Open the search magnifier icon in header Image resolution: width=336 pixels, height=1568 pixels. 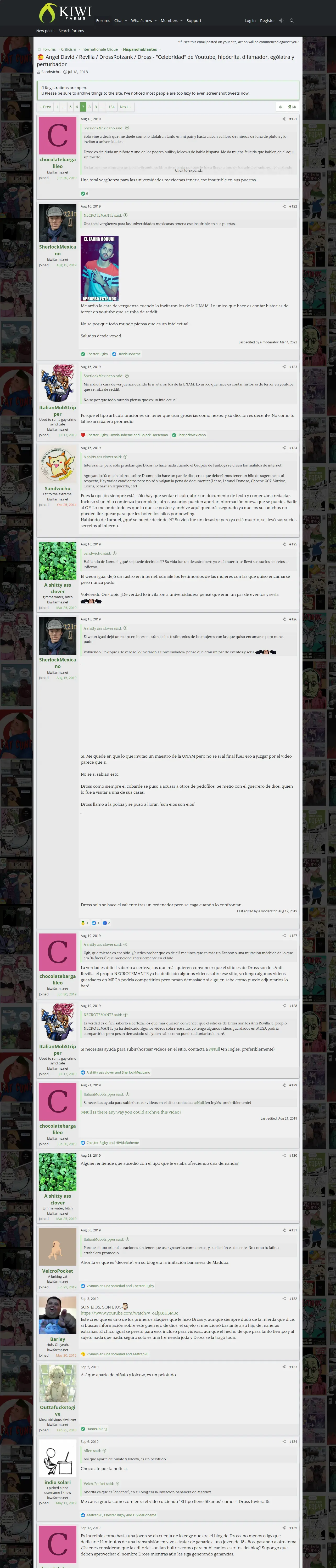click(x=292, y=21)
